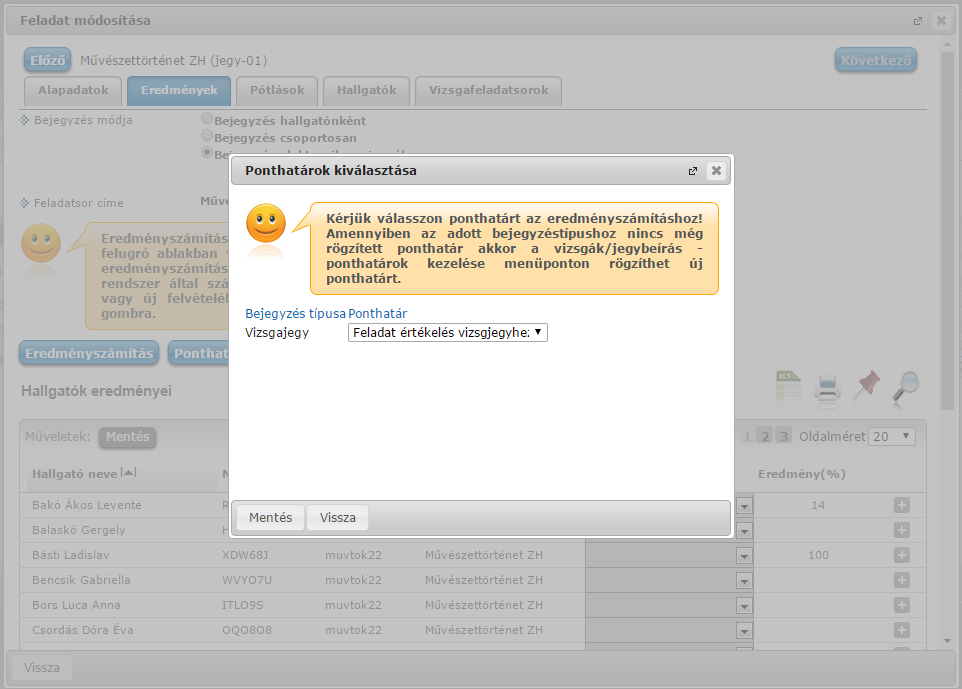Go to results page 2
Viewport: 962px width, 689px height.
764,436
